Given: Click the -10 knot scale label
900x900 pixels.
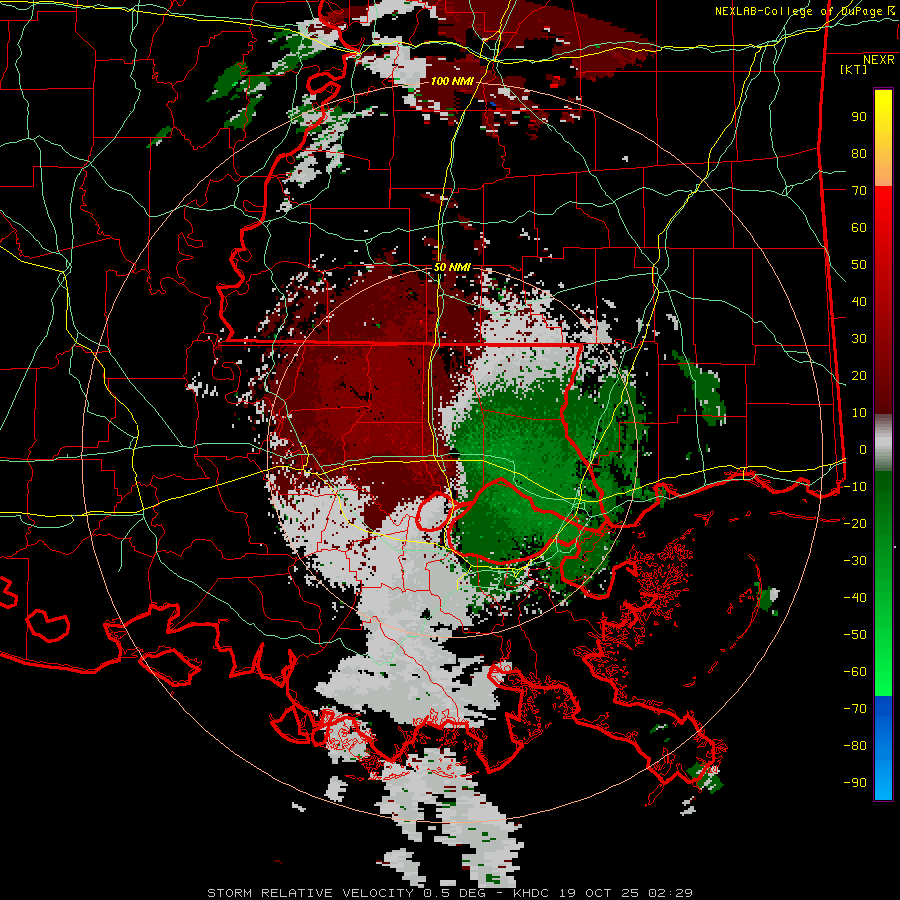Looking at the screenshot, I should pyautogui.click(x=855, y=487).
